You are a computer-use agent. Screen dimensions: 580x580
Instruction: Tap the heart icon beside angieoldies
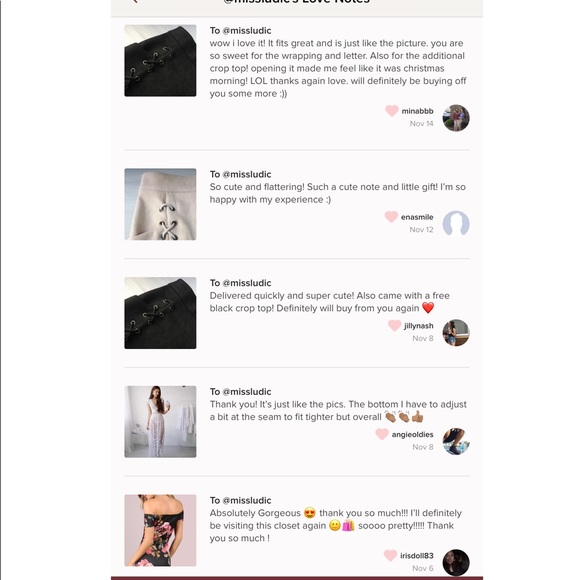pos(382,434)
